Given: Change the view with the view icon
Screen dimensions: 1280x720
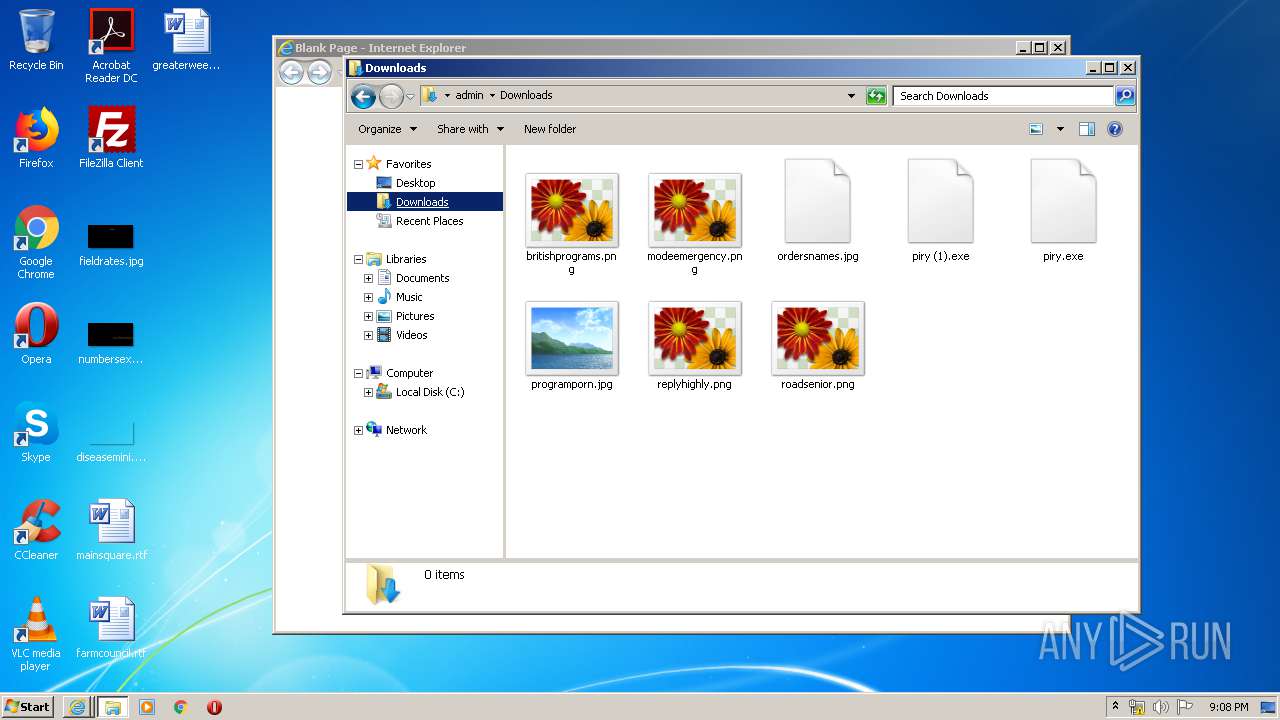Looking at the screenshot, I should (x=1036, y=129).
